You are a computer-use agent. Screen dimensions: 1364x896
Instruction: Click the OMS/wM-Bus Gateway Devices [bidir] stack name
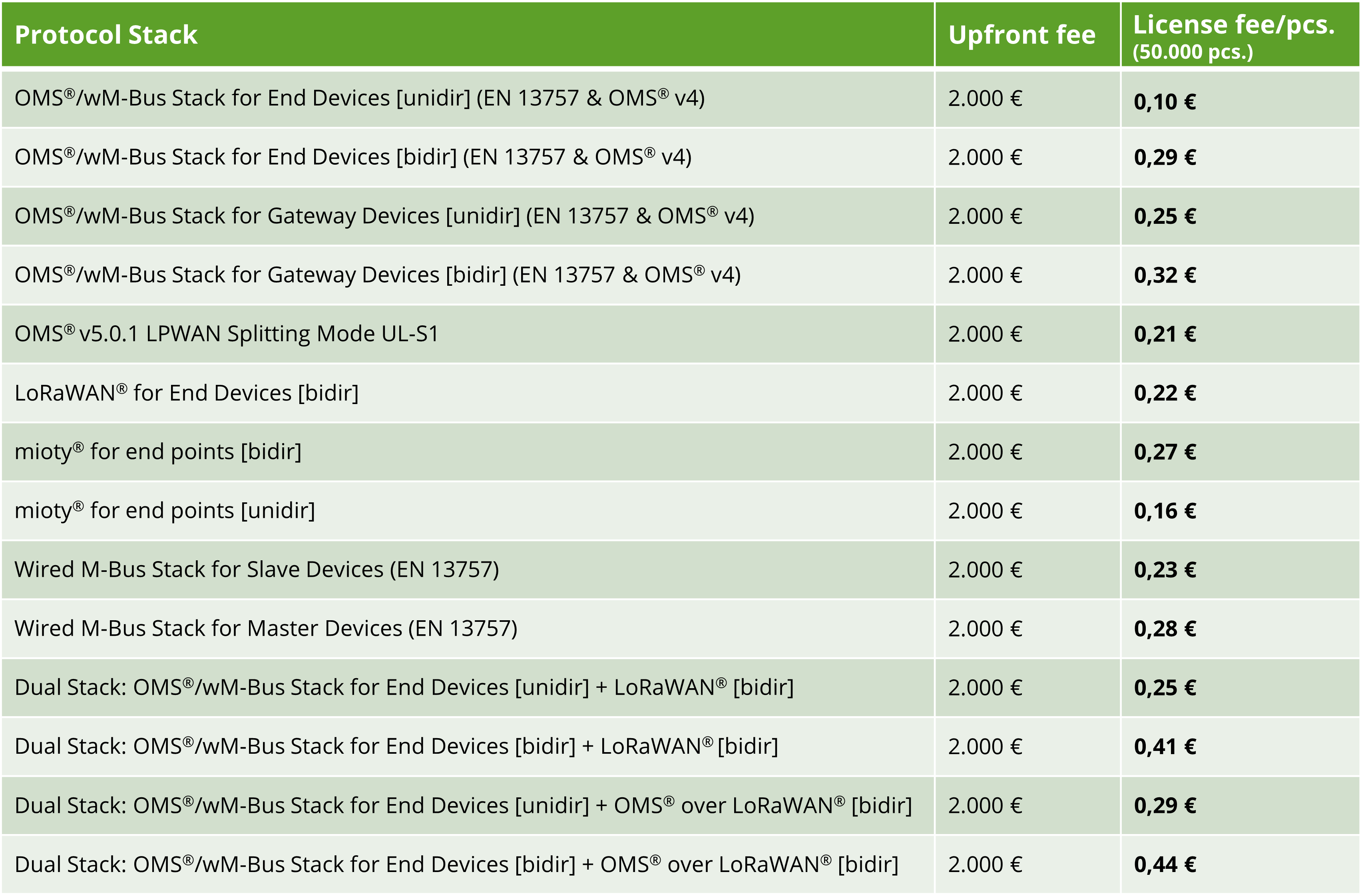pos(377,275)
